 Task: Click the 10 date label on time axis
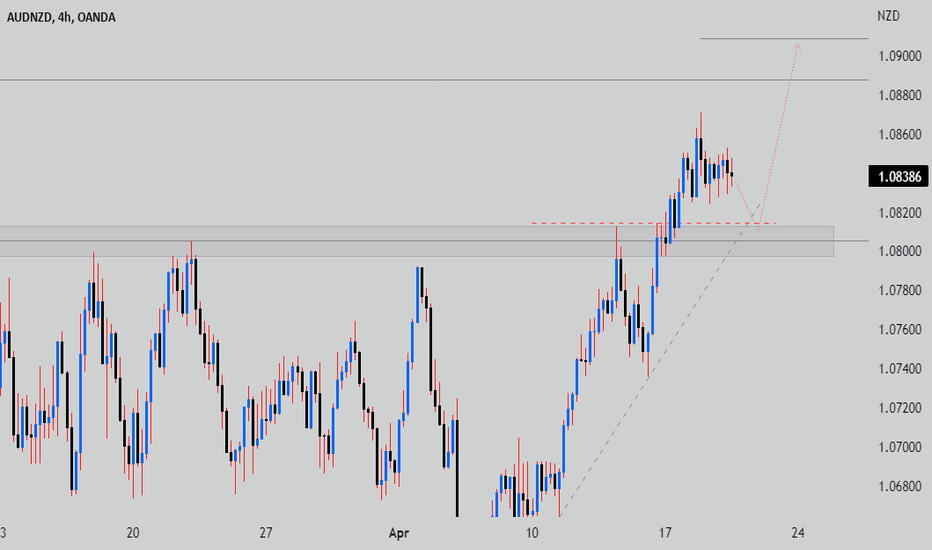(532, 533)
